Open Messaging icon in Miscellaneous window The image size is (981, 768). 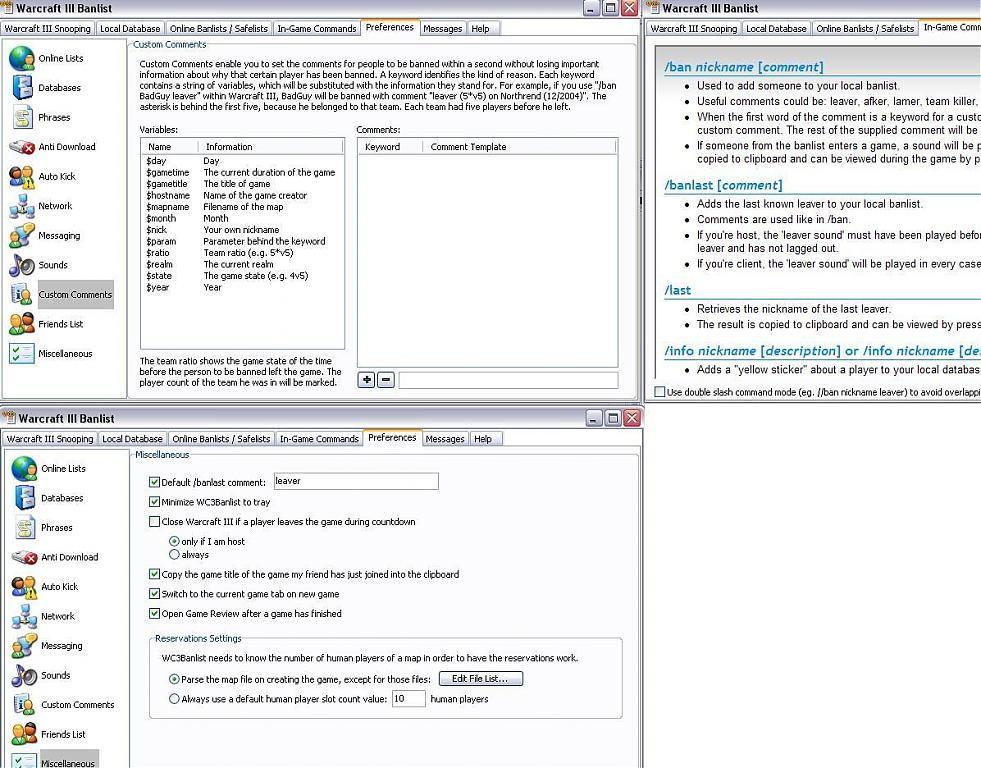coord(24,645)
